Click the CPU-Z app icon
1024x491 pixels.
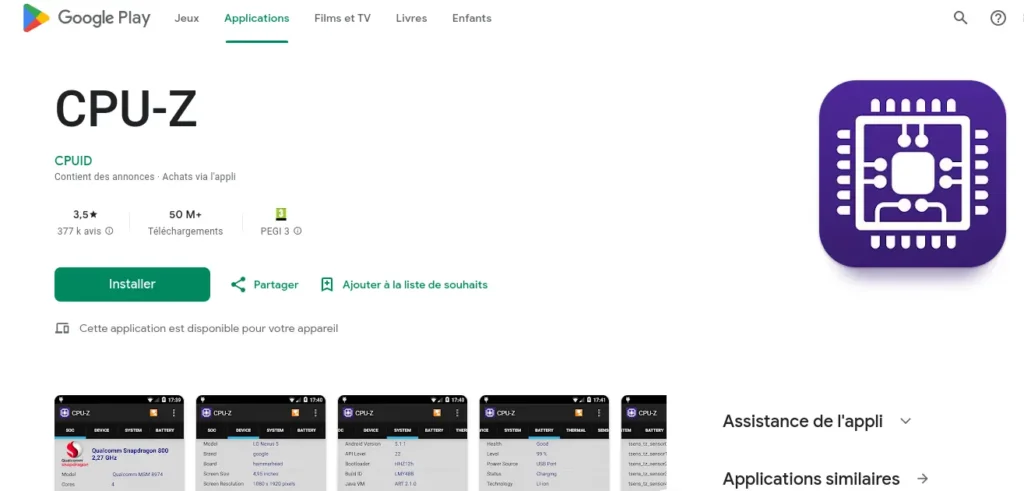click(x=912, y=174)
